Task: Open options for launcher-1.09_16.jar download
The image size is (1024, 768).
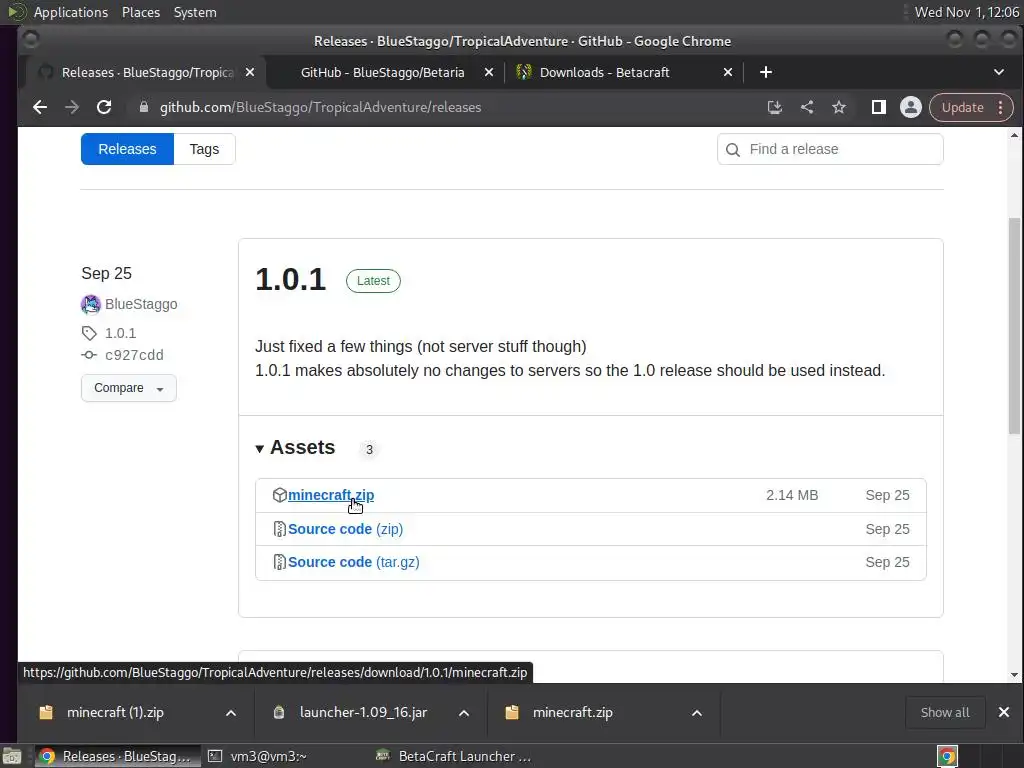Action: click(x=464, y=713)
